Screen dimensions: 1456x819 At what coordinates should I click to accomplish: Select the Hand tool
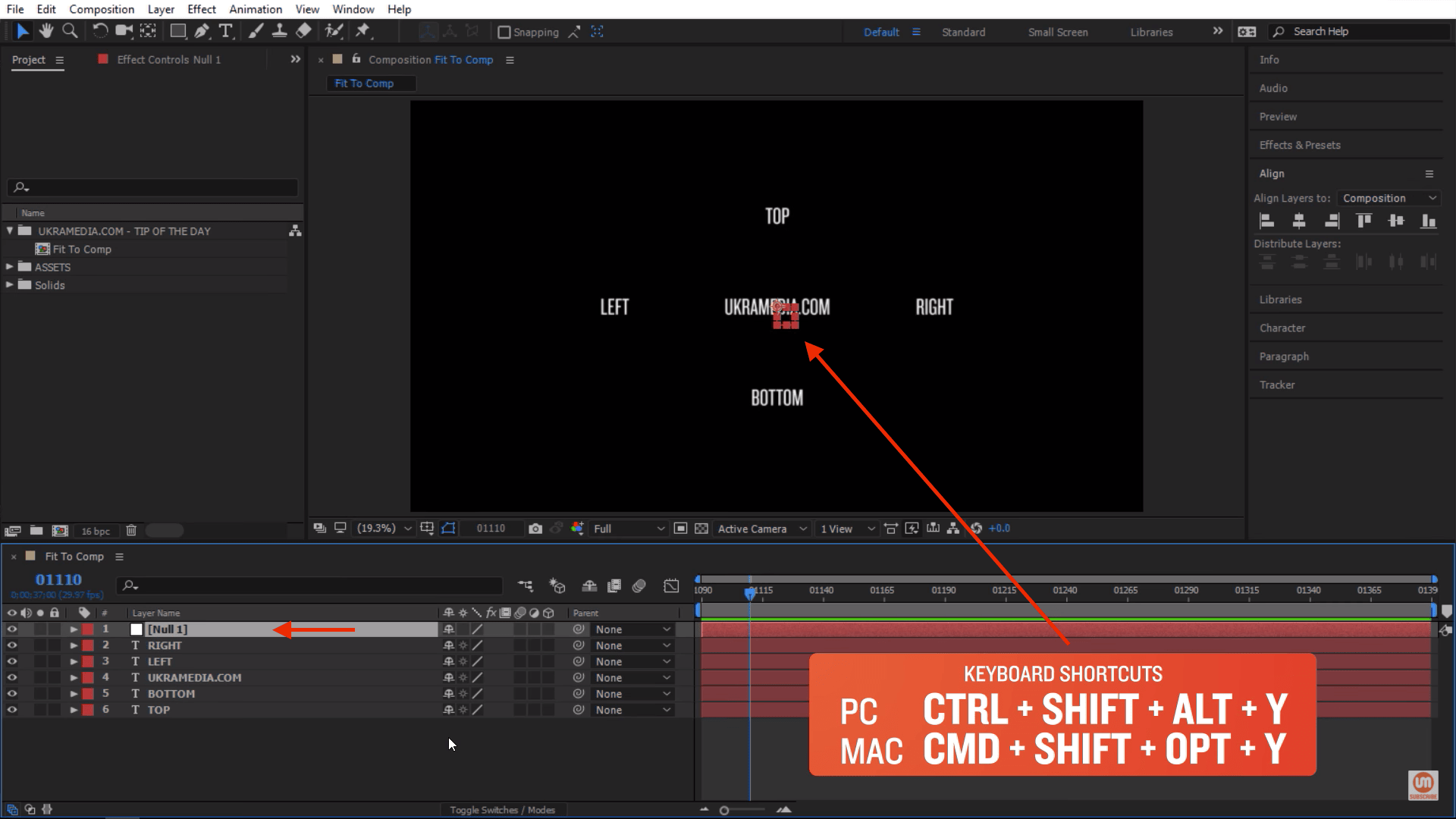45,32
